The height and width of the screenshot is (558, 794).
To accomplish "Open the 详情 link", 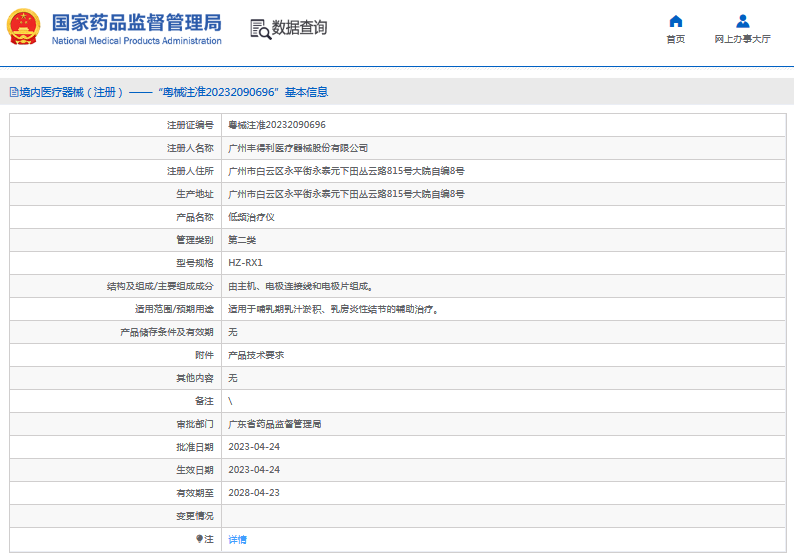I will [237, 539].
